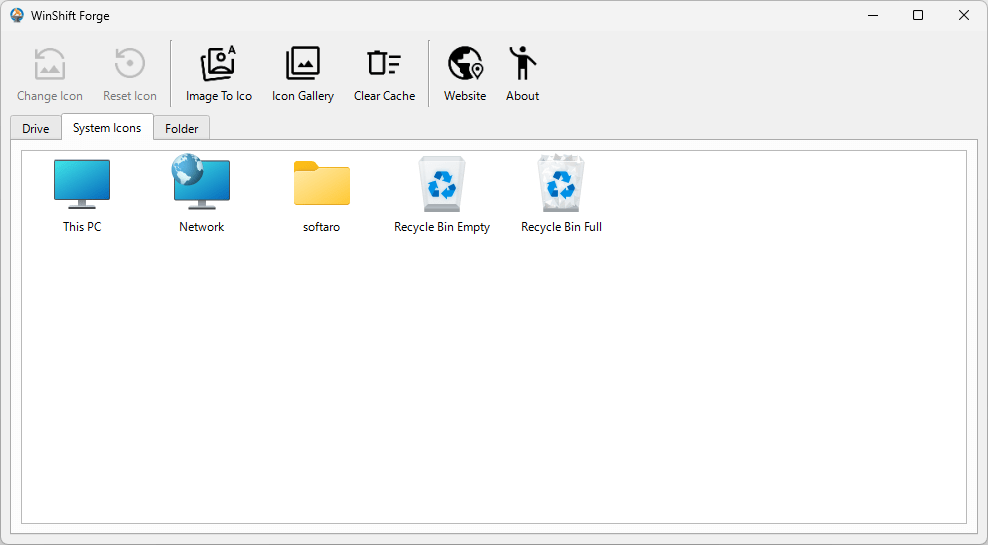Screen dimensions: 988x545
Task: Go to the Folder tab
Action: click(x=181, y=128)
